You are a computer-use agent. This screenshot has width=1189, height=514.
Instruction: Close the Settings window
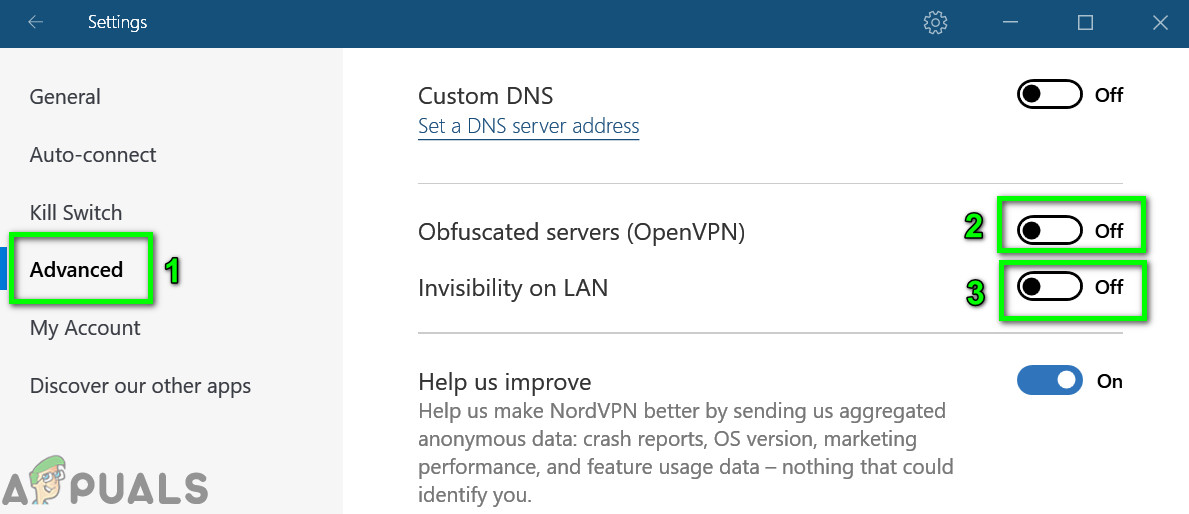1160,22
